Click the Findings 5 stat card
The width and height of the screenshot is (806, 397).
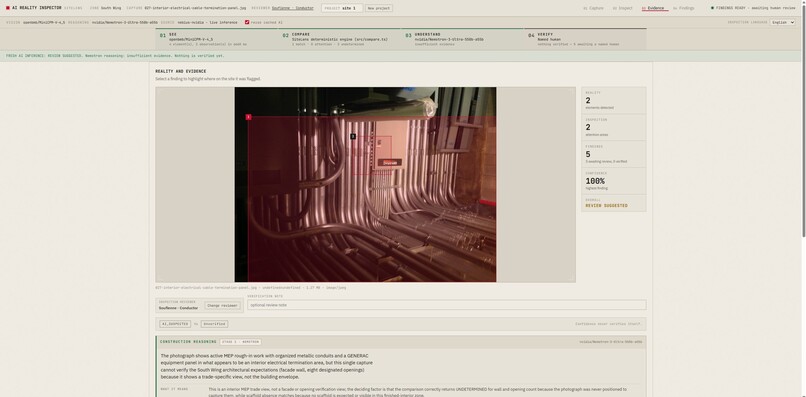coord(614,154)
